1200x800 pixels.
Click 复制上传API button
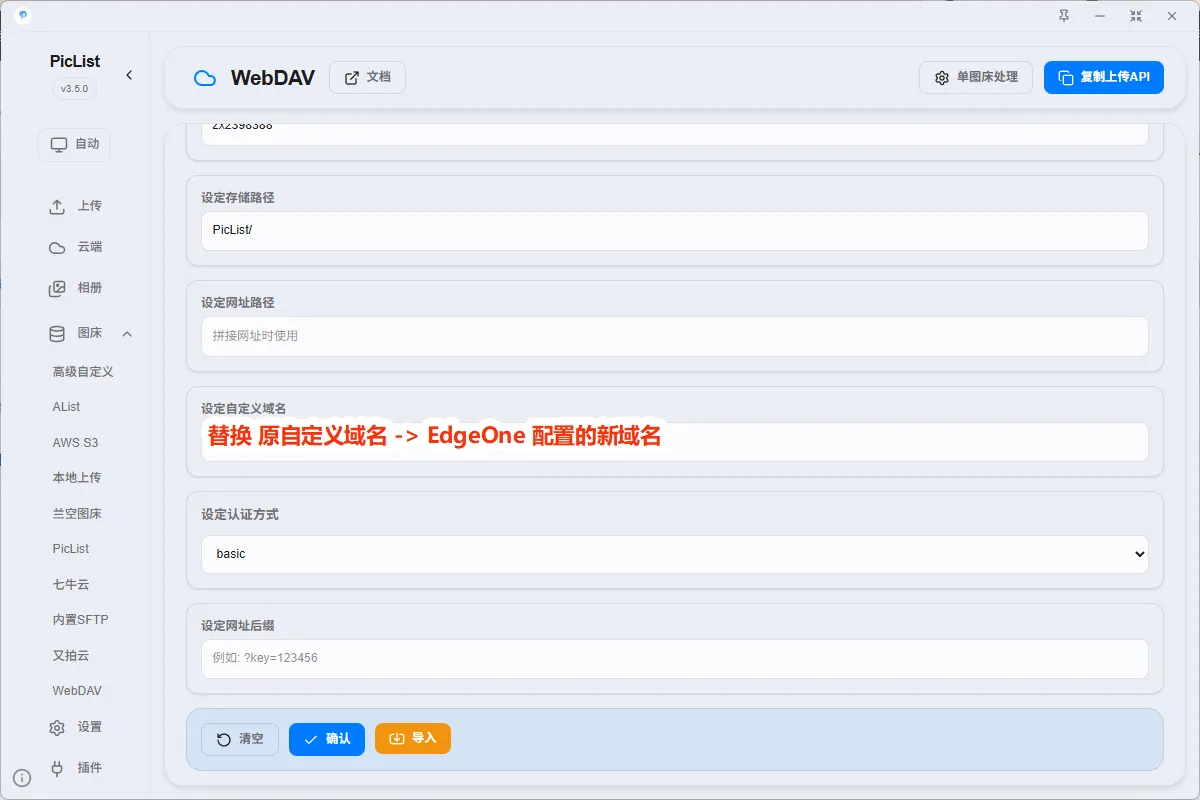tap(1104, 77)
